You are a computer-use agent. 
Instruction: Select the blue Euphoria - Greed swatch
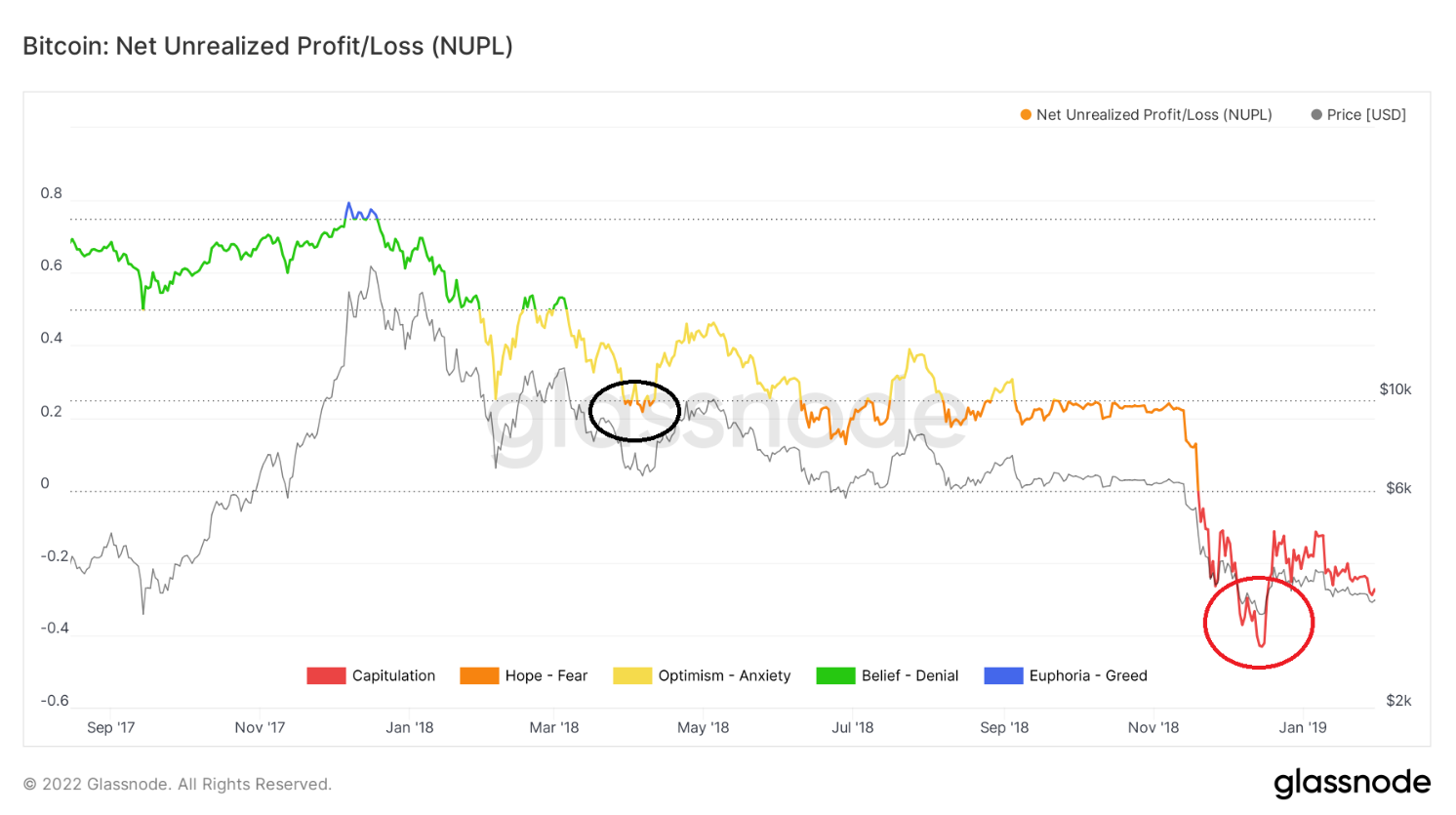pos(1003,675)
